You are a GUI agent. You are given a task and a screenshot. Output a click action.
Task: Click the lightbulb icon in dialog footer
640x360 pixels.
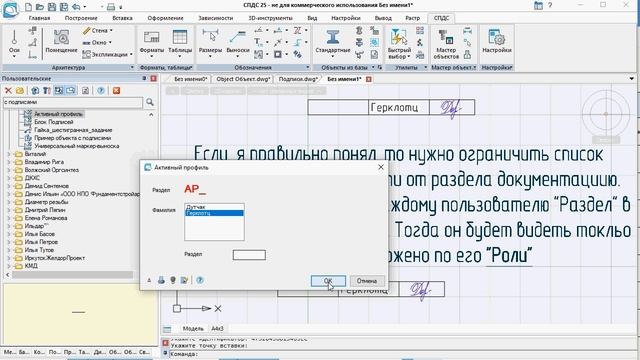click(x=173, y=280)
